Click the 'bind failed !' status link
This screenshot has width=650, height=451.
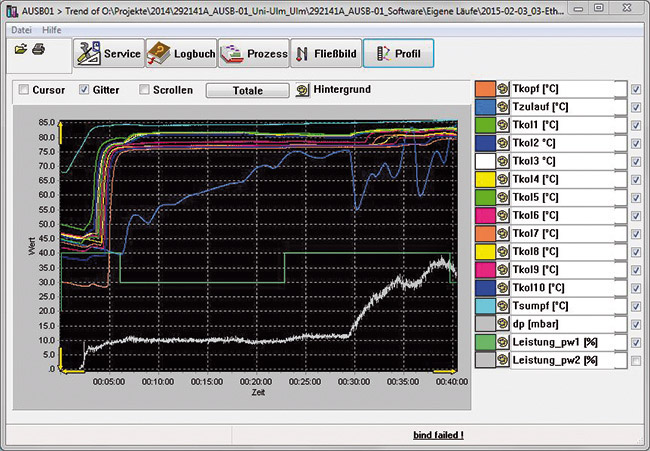[x=438, y=435]
